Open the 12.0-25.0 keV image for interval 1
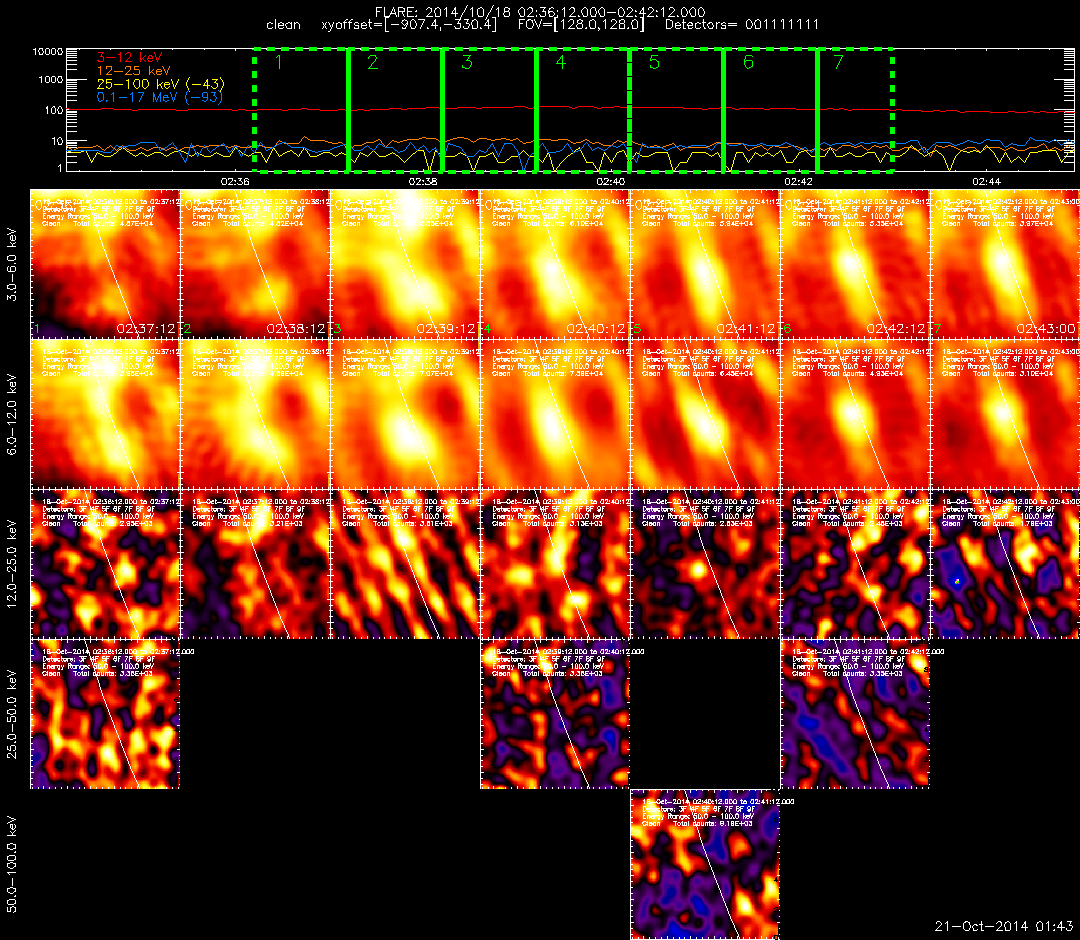This screenshot has height=940, width=1080. tap(105, 565)
